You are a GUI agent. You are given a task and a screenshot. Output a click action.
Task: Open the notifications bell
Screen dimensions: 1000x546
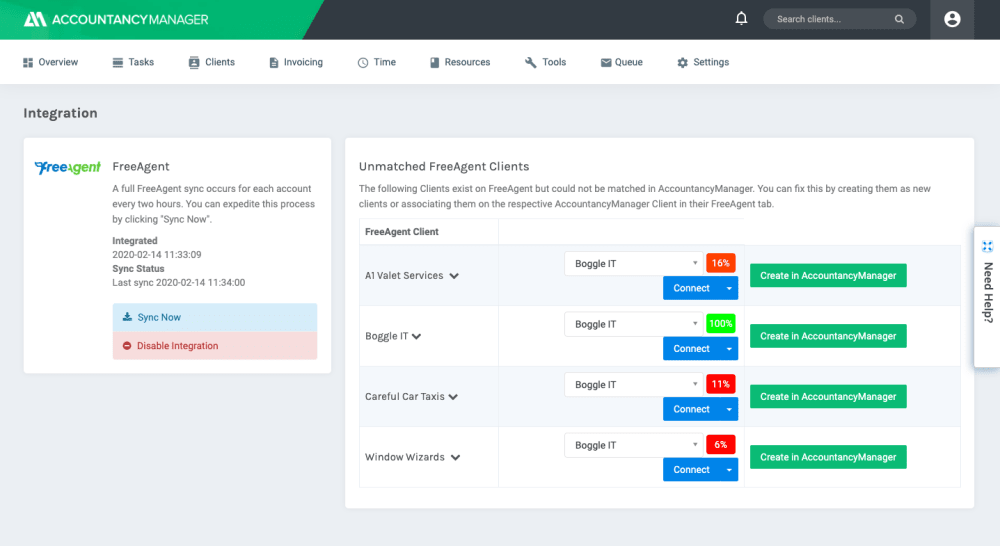pyautogui.click(x=741, y=18)
